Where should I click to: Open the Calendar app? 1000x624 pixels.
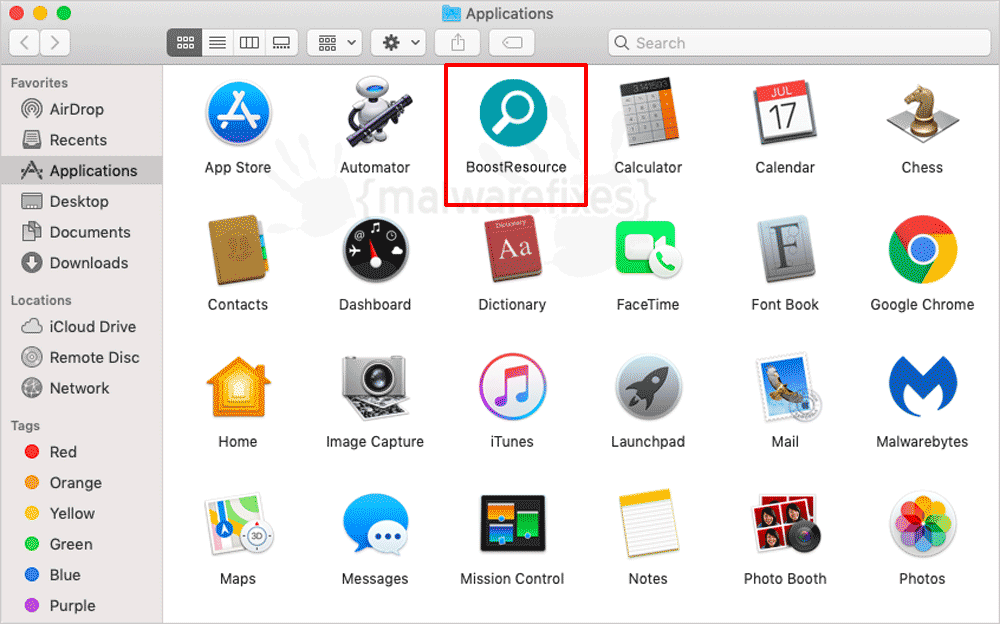coord(785,113)
